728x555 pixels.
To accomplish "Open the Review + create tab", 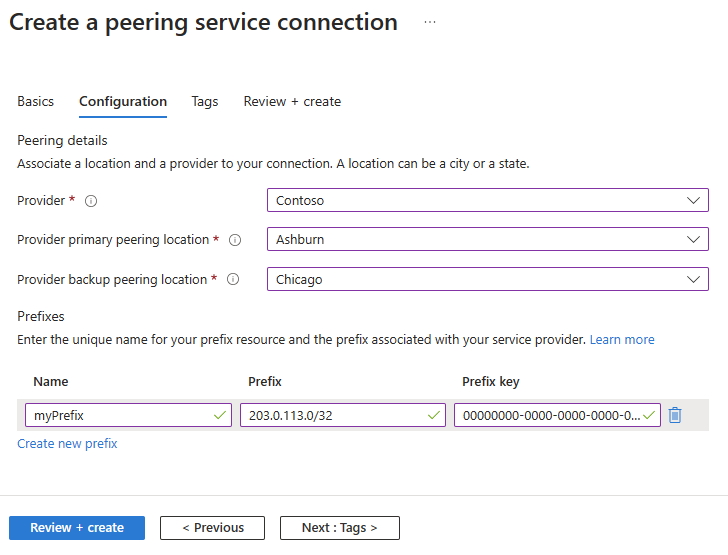I will pos(292,102).
